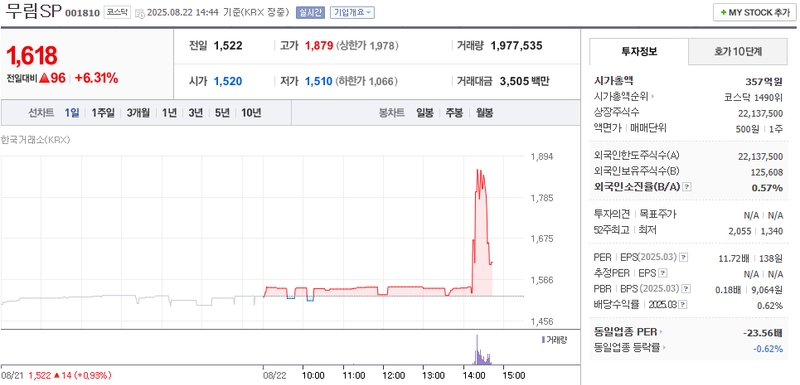Click the 고가 value 1,879
Viewport: 800px width, 385px height.
[319, 46]
